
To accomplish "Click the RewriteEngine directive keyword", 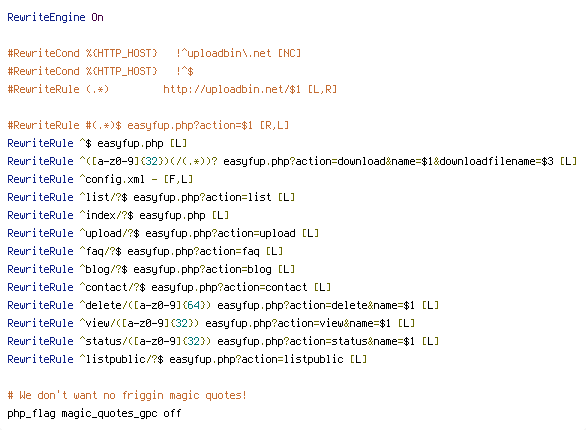I will tap(46, 18).
